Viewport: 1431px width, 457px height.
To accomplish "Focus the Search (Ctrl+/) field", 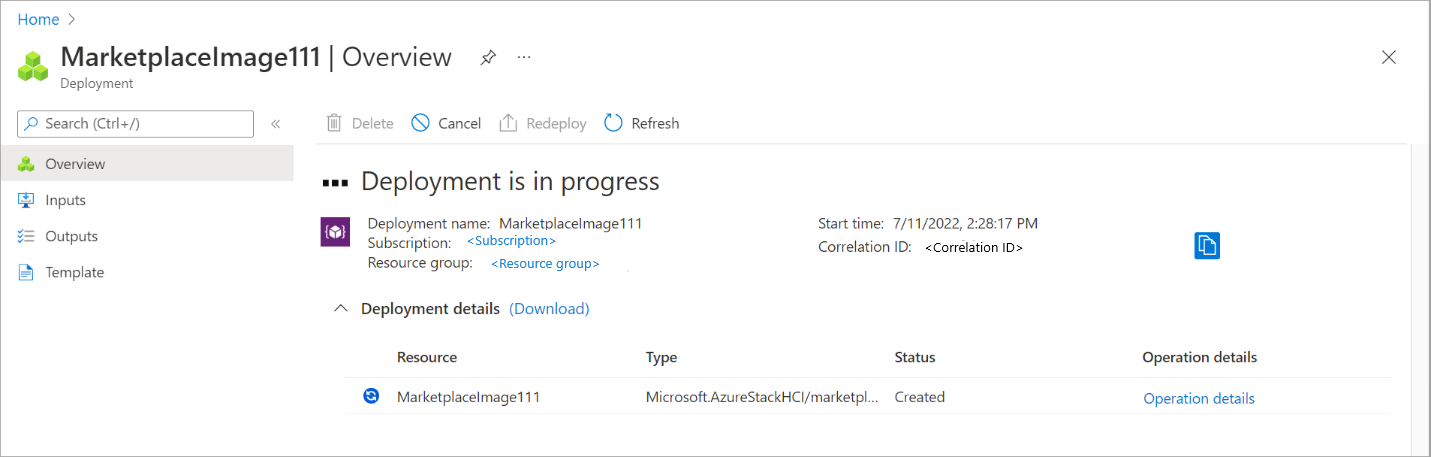I will (135, 124).
